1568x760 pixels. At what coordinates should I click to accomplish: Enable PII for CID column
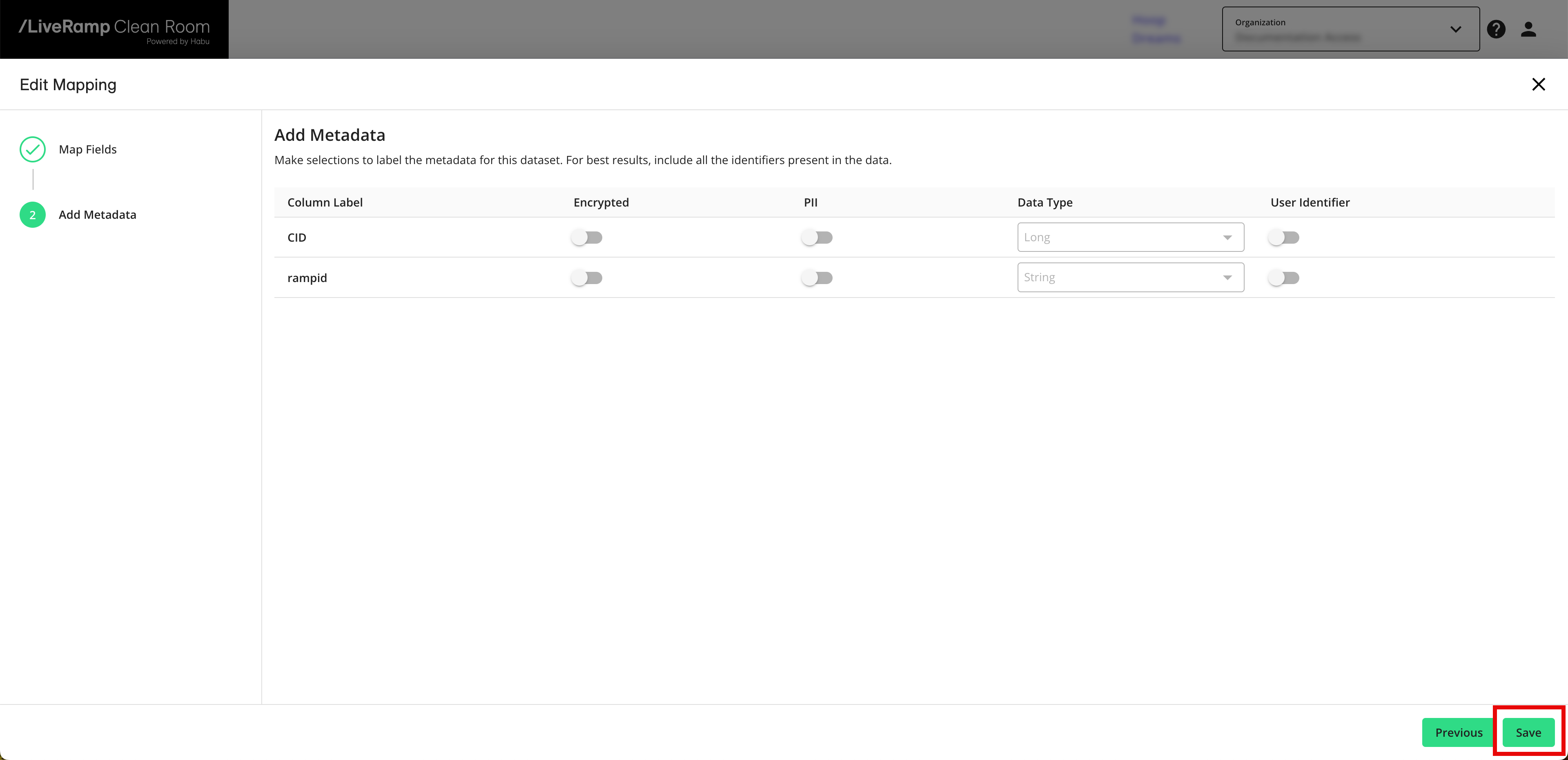coord(817,237)
